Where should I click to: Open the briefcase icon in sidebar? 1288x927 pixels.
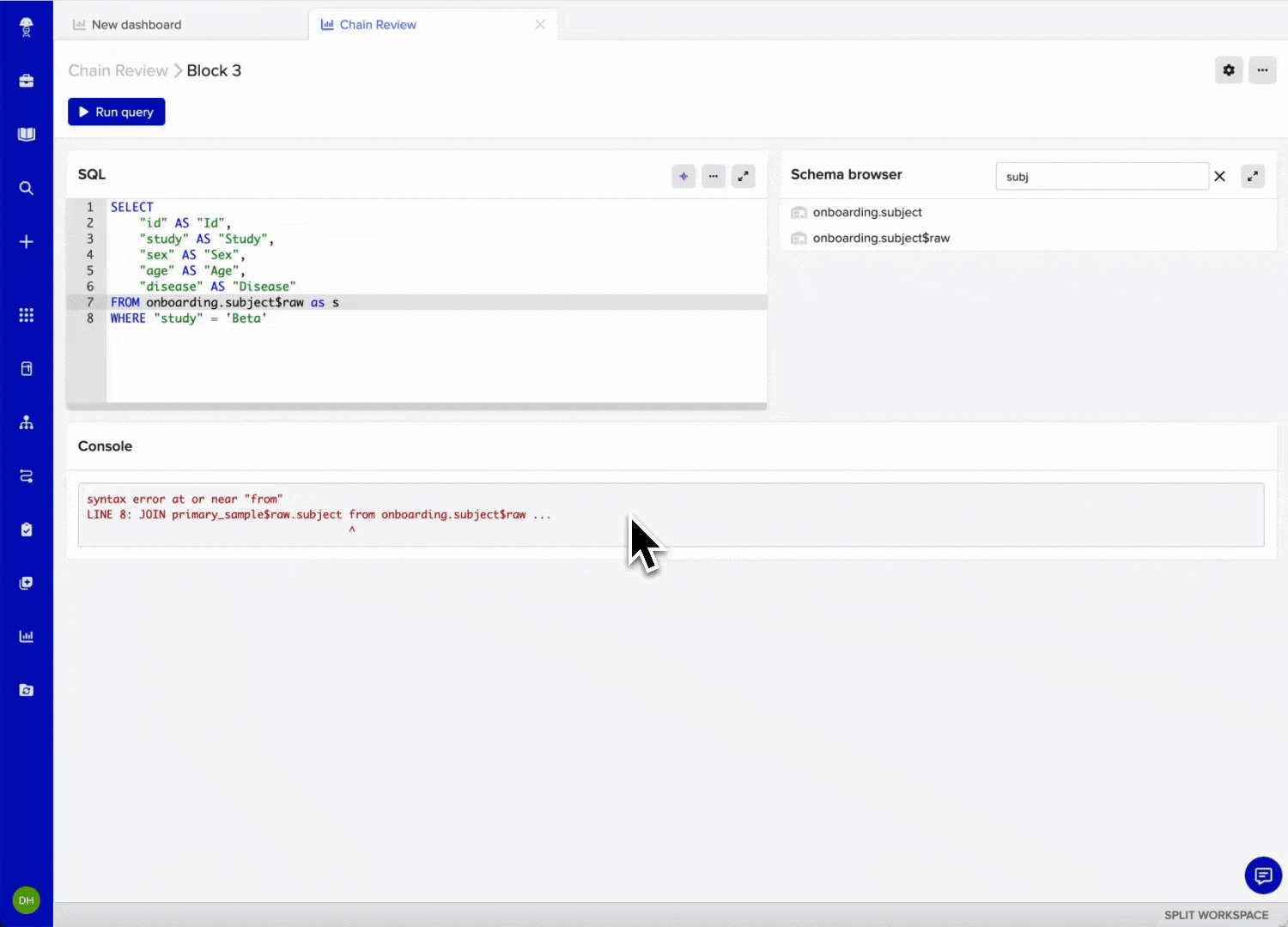point(27,81)
